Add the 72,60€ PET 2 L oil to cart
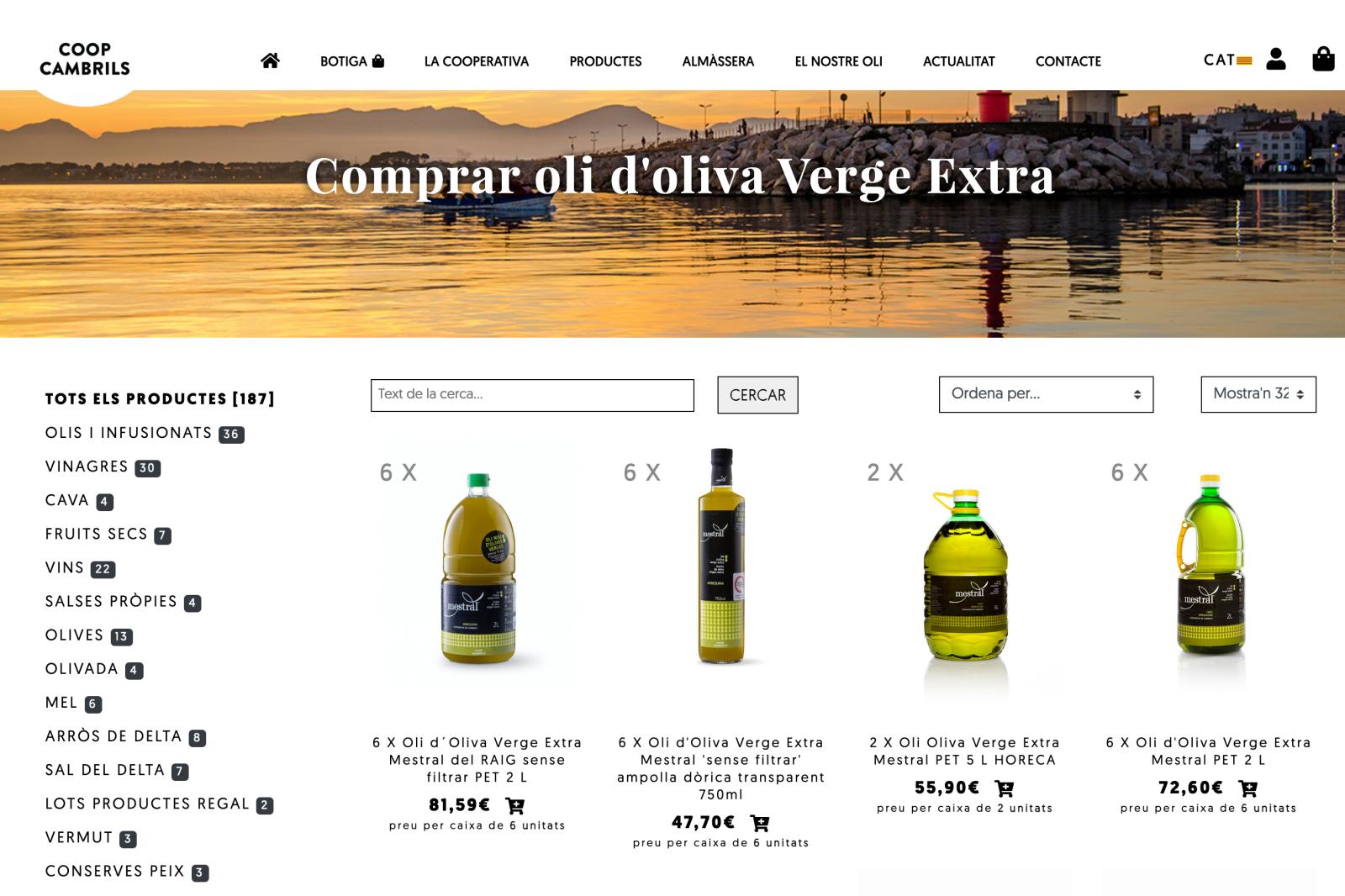This screenshot has height=896, width=1345. (1247, 788)
